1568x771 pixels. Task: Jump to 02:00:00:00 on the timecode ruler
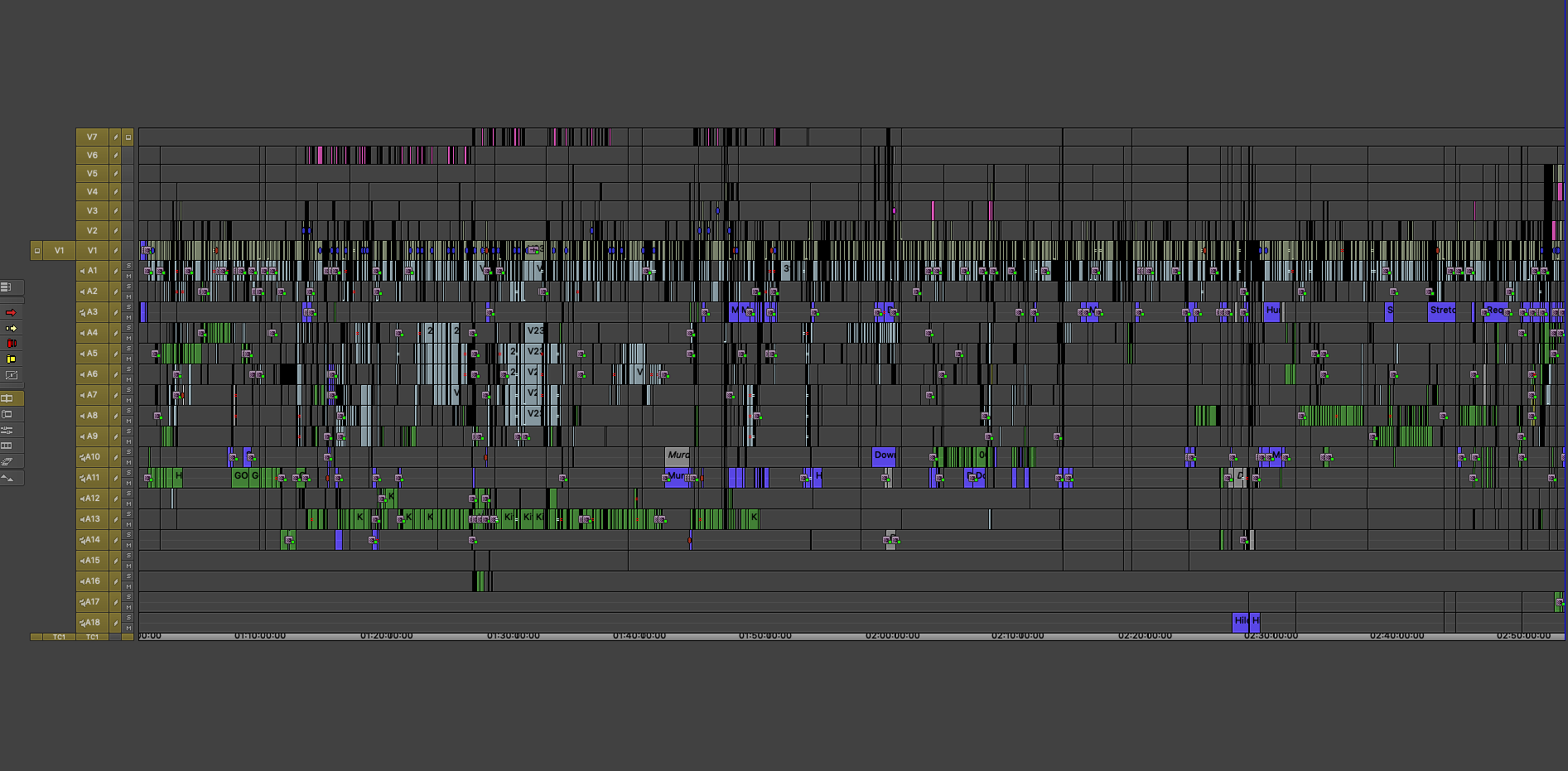click(x=893, y=636)
